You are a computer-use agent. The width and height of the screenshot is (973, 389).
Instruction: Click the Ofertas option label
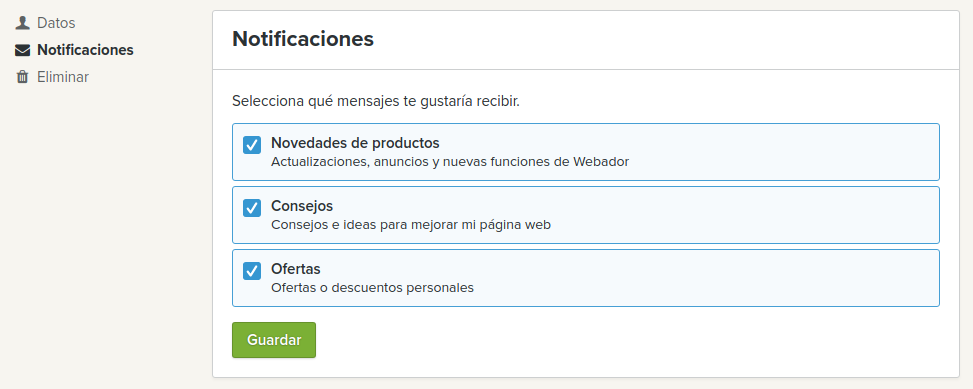coord(295,269)
